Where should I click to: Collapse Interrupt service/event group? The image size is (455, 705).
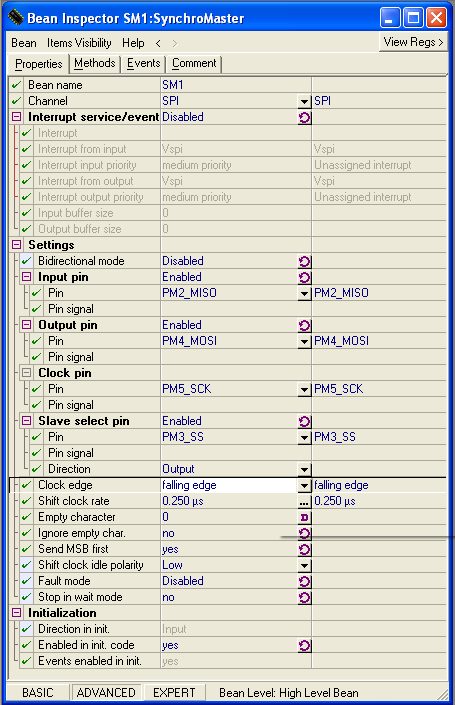click(17, 117)
